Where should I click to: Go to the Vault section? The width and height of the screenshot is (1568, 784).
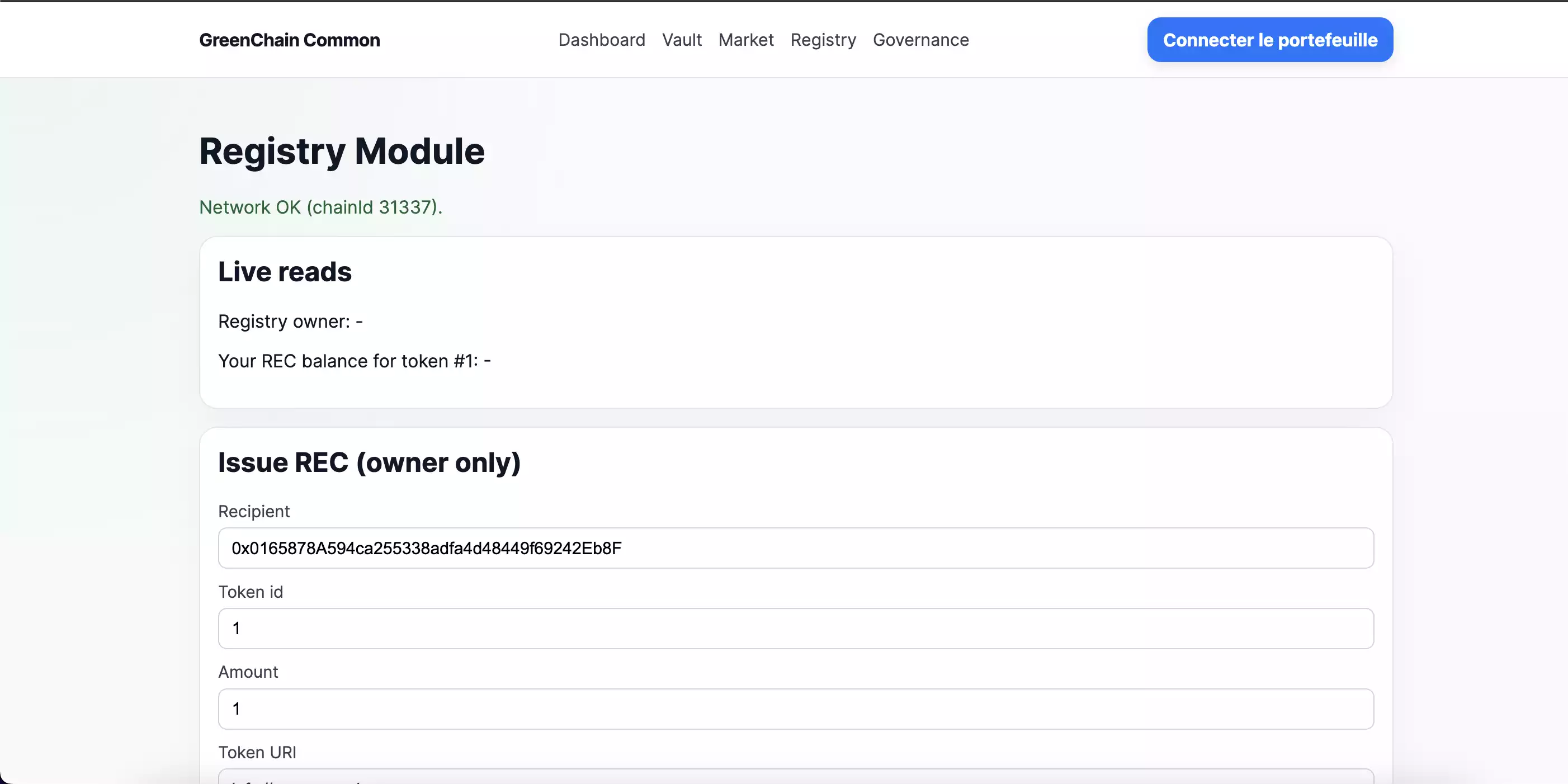pyautogui.click(x=682, y=40)
